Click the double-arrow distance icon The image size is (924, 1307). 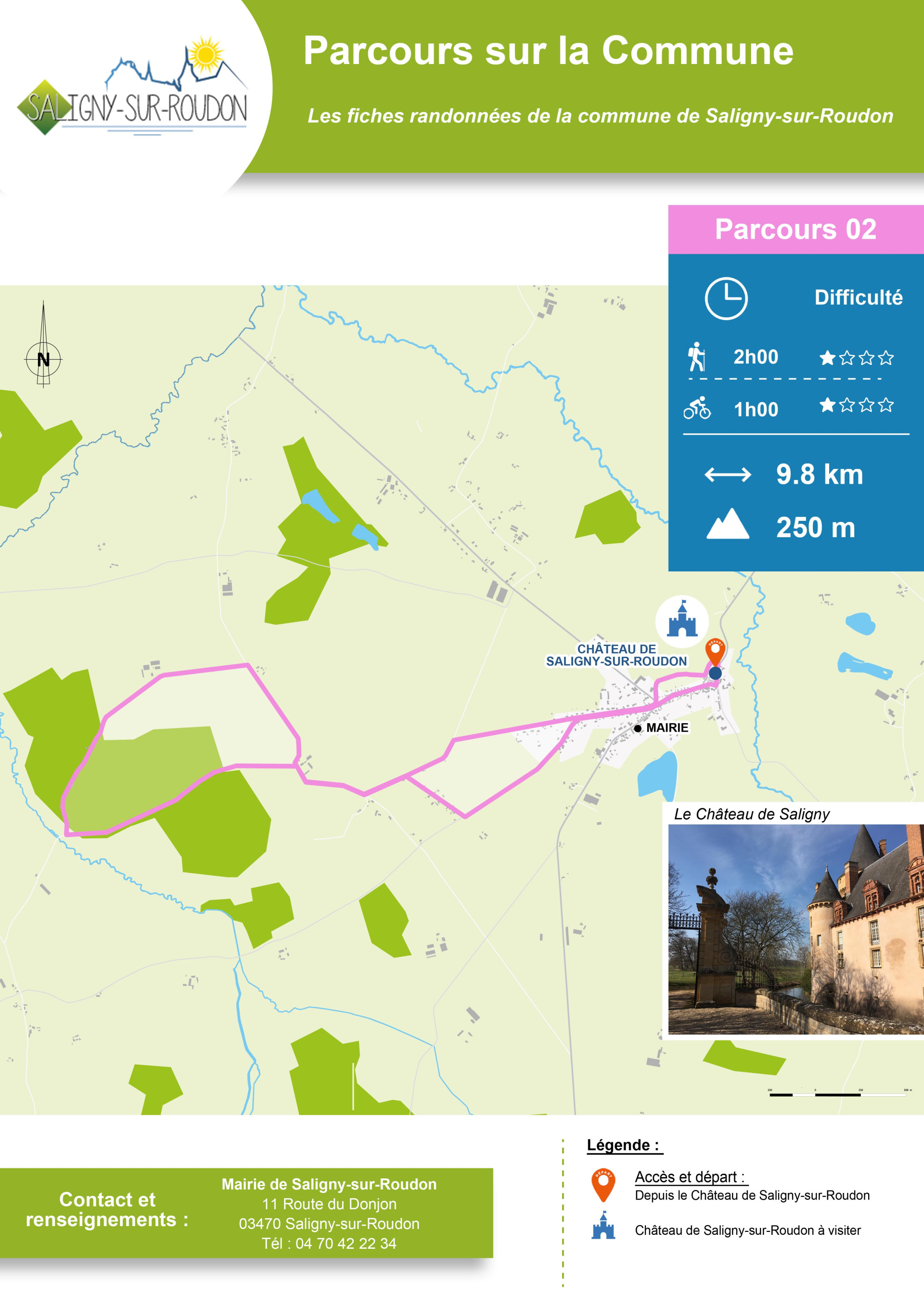(x=728, y=474)
